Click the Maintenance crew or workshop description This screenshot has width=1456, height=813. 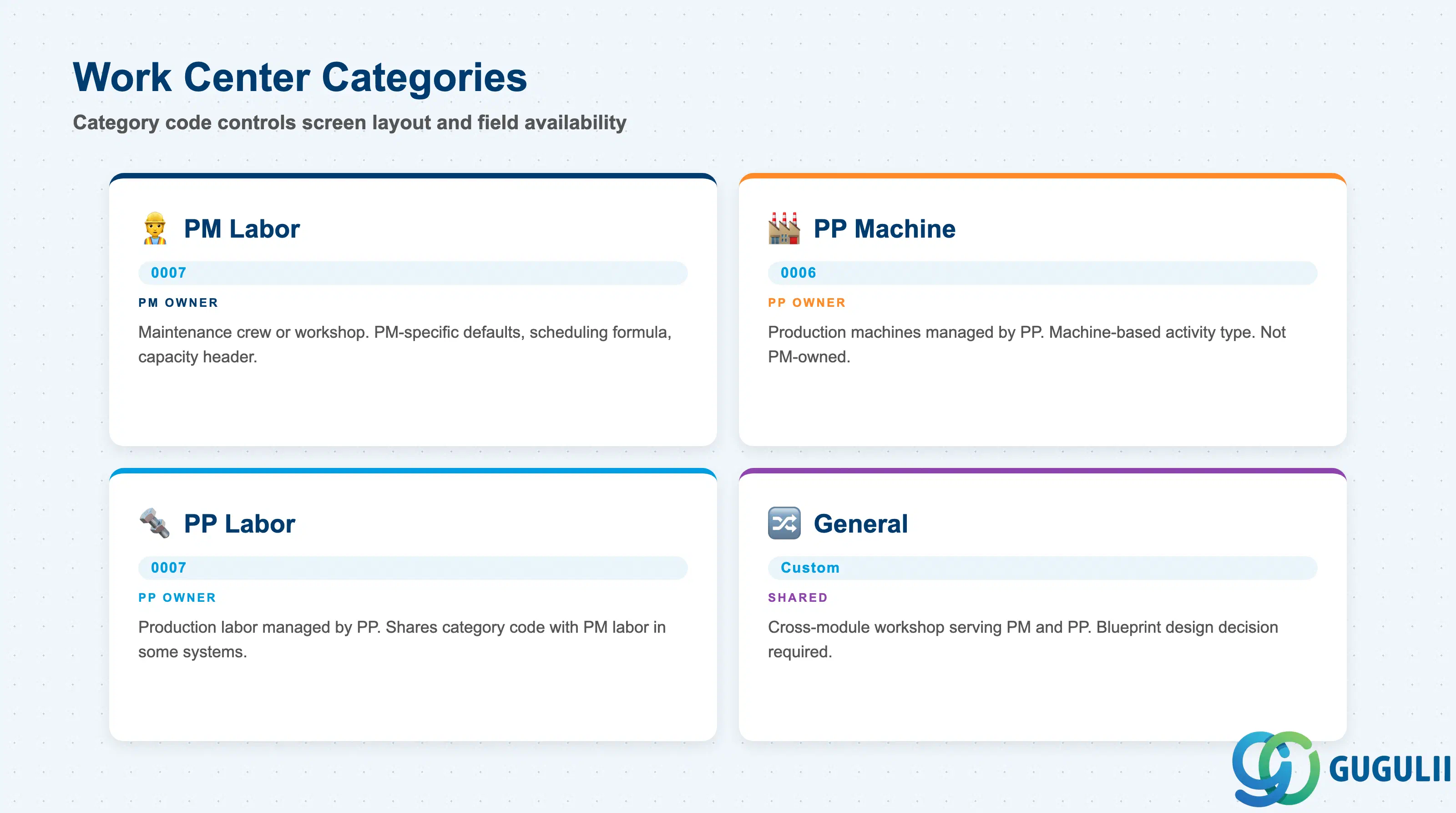(404, 344)
